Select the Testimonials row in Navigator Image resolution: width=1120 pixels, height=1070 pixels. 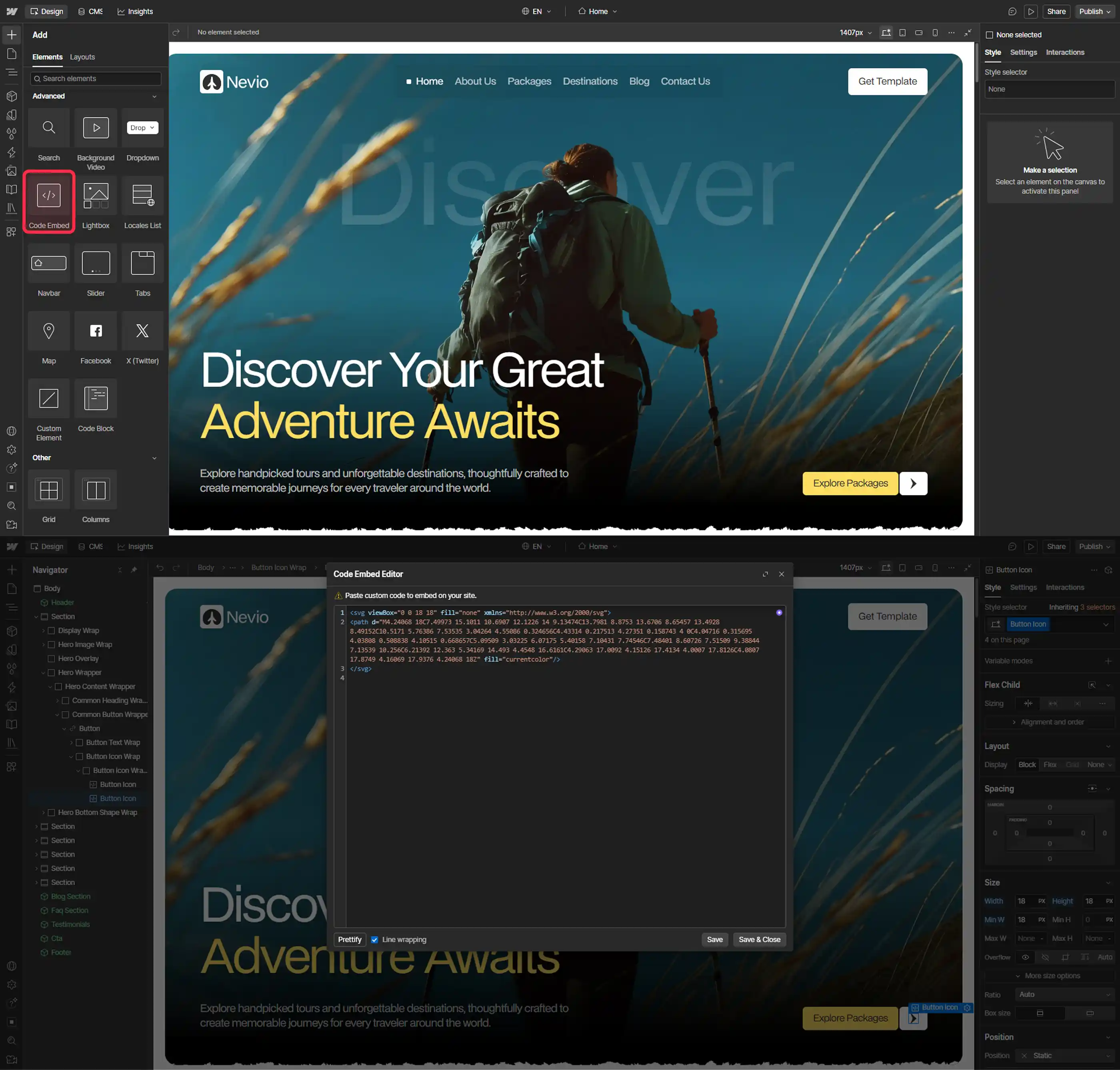tap(70, 924)
